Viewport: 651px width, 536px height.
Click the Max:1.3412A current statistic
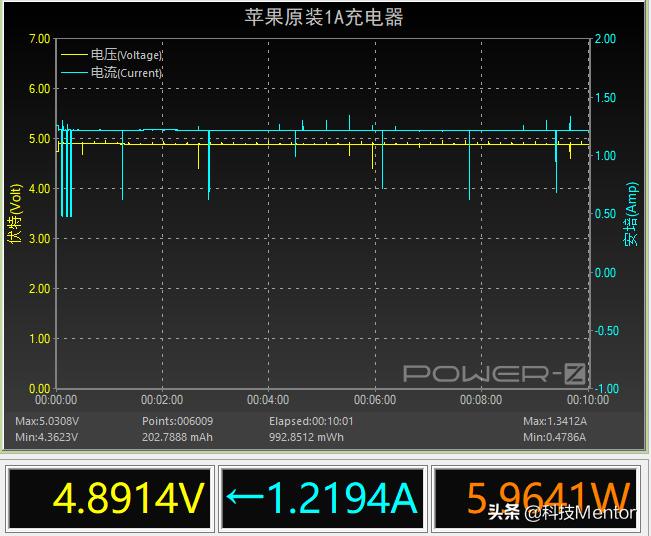pyautogui.click(x=555, y=421)
